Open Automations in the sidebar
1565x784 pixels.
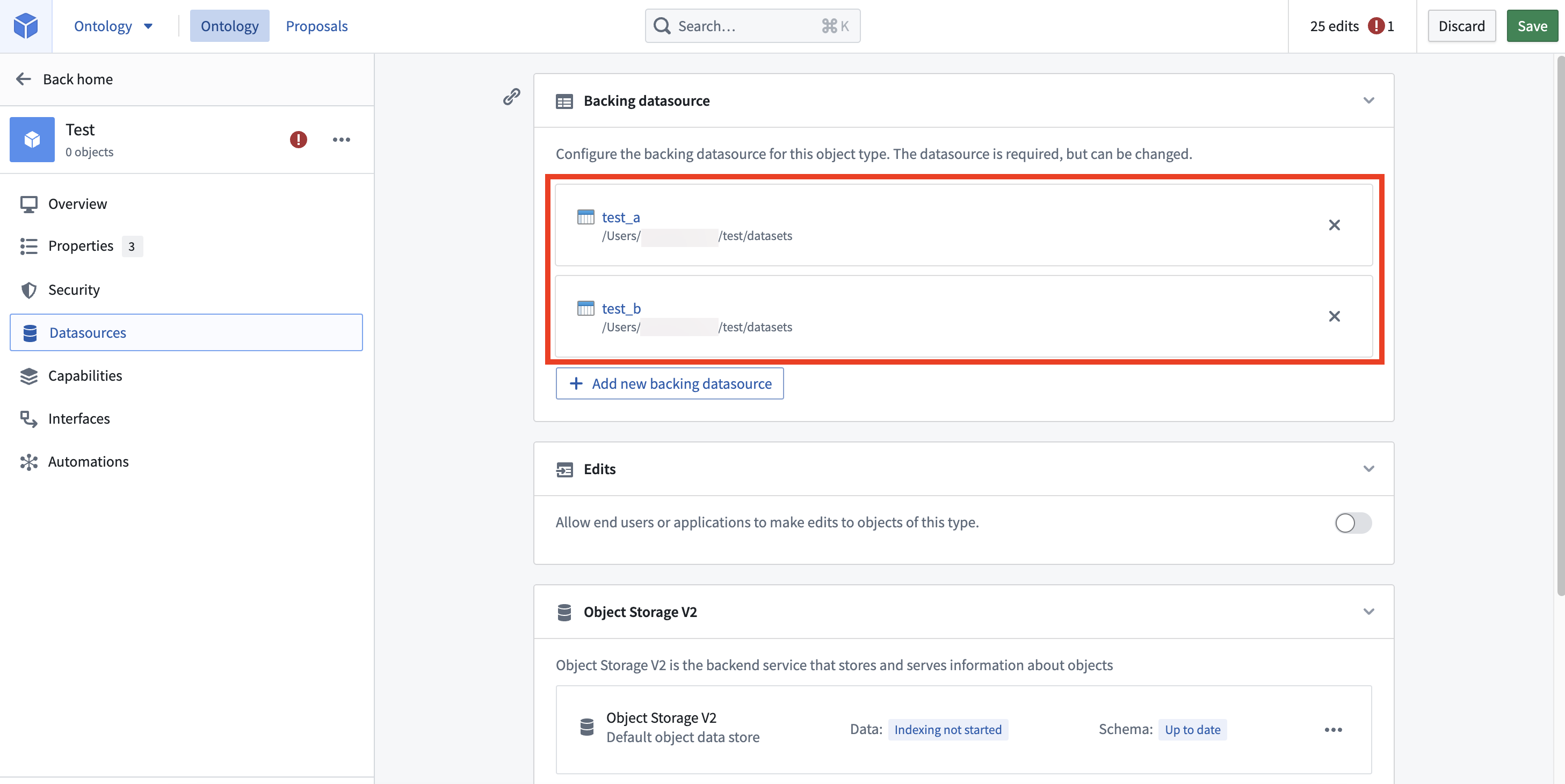pos(186,461)
